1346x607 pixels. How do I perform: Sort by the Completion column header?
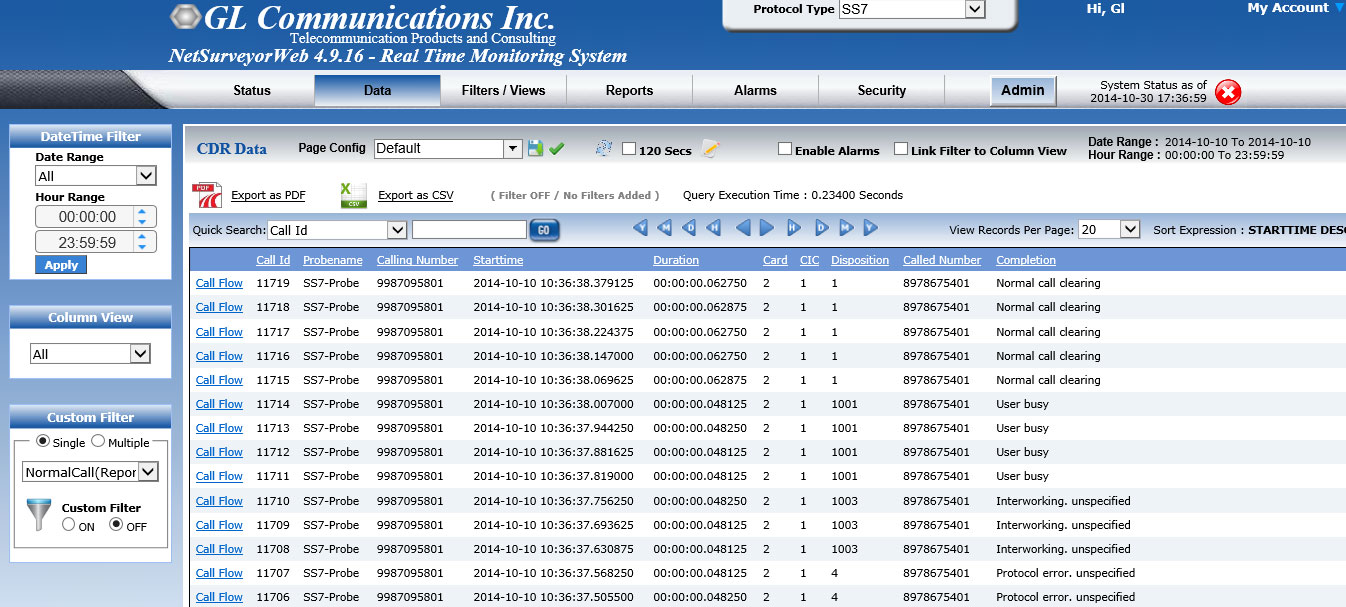tap(1026, 260)
